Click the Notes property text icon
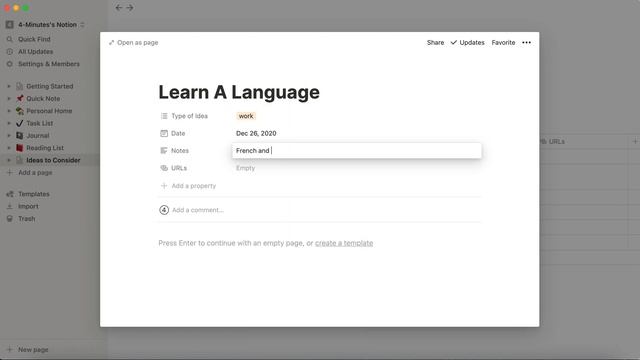Screen dimensions: 640x360 tap(164, 151)
